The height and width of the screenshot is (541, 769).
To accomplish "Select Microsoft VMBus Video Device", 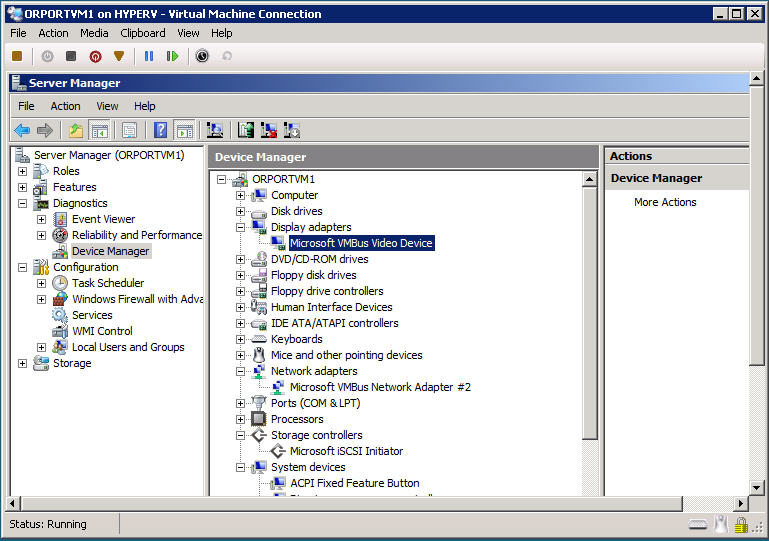I will coord(361,243).
